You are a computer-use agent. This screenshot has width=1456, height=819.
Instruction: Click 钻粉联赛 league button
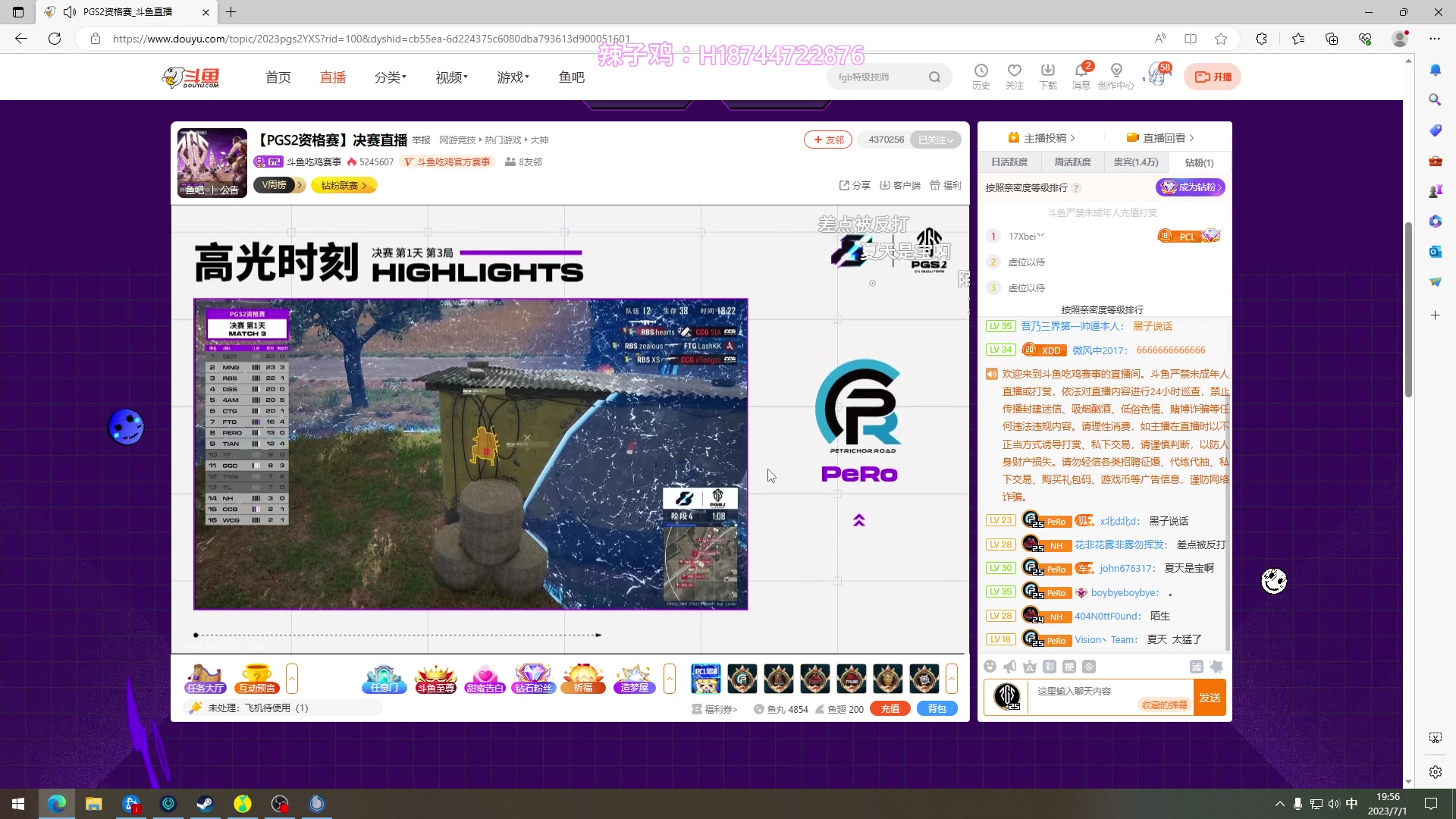coord(344,185)
